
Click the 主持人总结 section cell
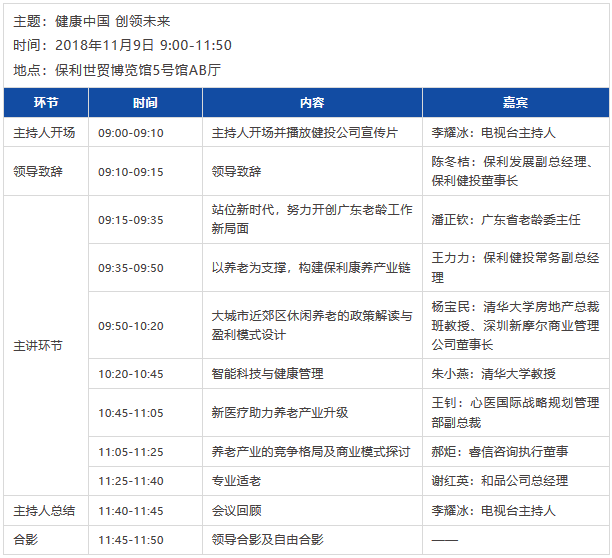click(44, 510)
